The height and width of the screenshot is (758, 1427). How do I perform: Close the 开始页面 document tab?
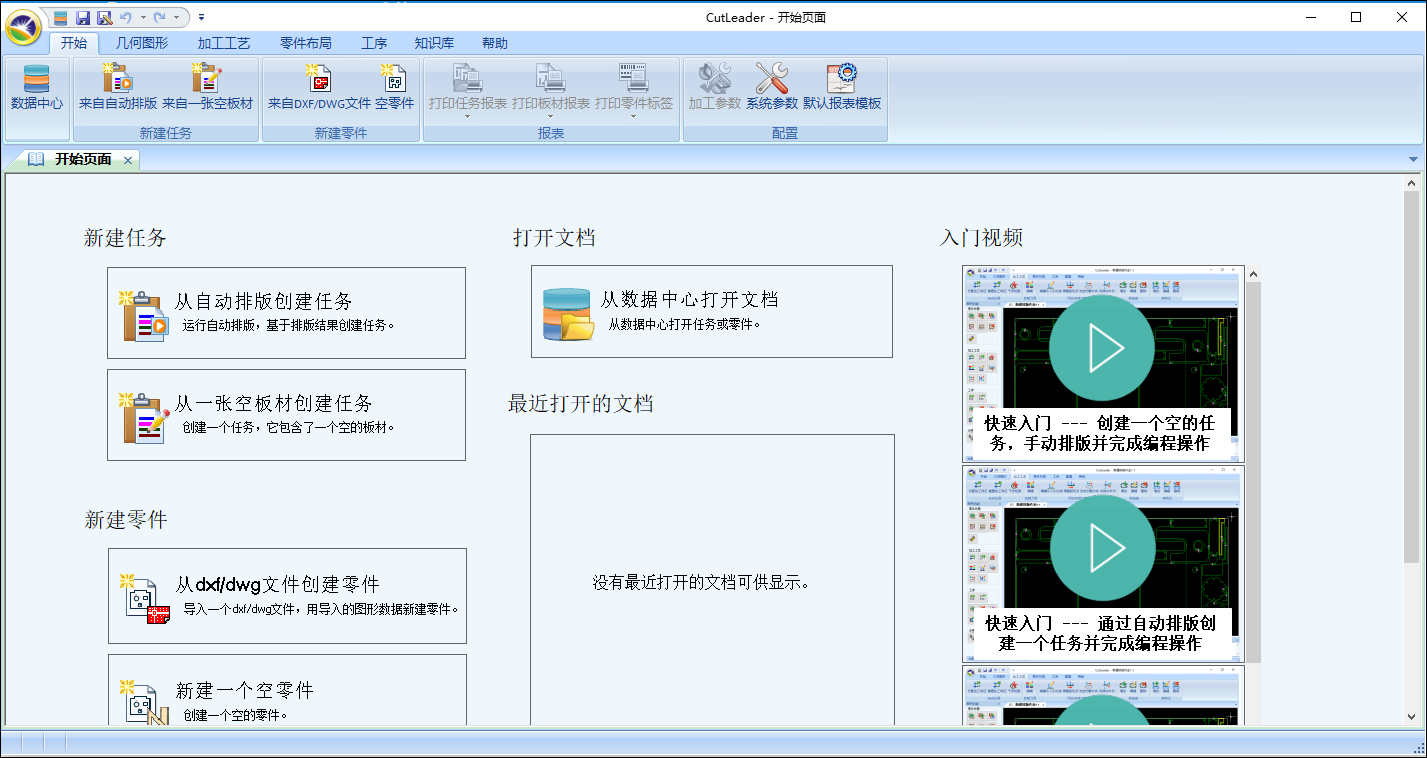pos(128,160)
